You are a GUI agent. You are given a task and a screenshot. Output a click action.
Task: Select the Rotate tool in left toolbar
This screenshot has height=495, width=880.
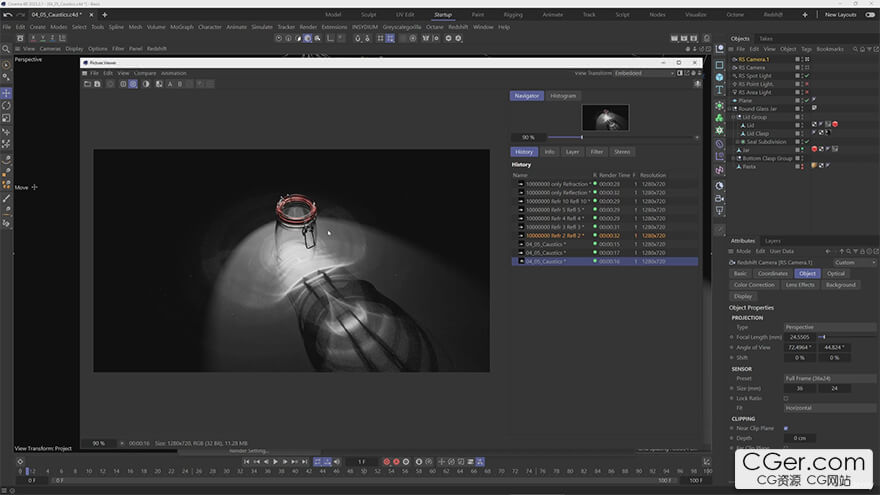tap(6, 106)
